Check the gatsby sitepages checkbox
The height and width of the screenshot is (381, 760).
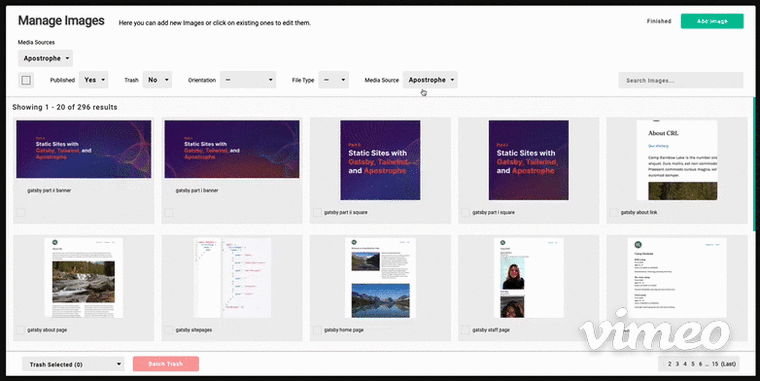tap(169, 330)
